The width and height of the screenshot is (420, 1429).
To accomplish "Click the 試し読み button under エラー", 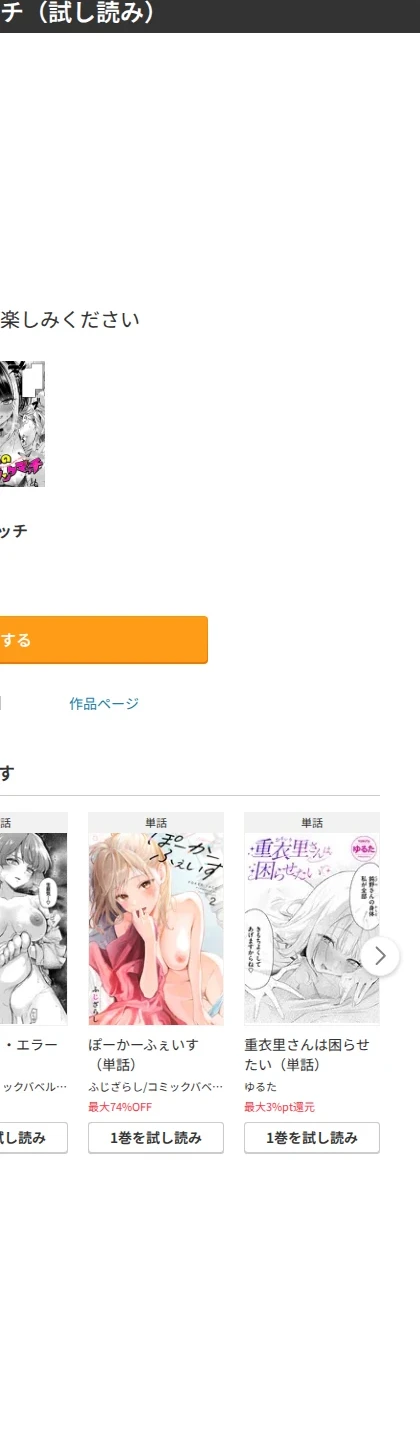I will coord(33,1138).
